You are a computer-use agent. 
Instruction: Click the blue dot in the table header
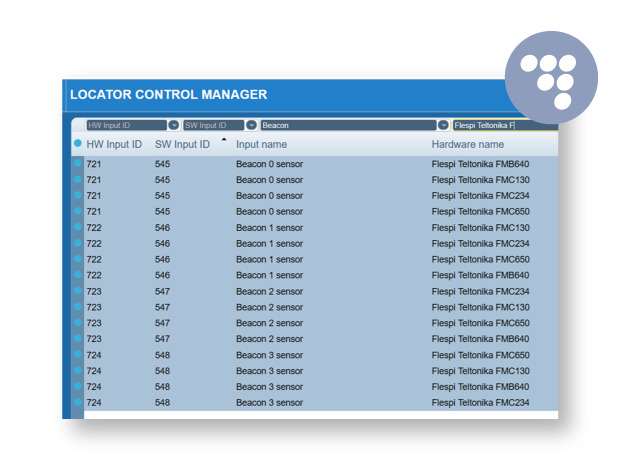tap(78, 143)
